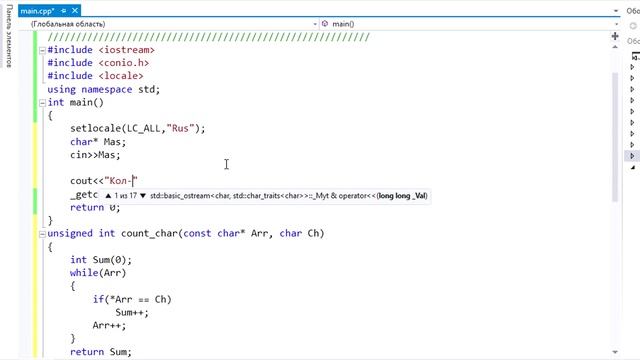
Task: Click the Sum++; line
Action: 132,313
